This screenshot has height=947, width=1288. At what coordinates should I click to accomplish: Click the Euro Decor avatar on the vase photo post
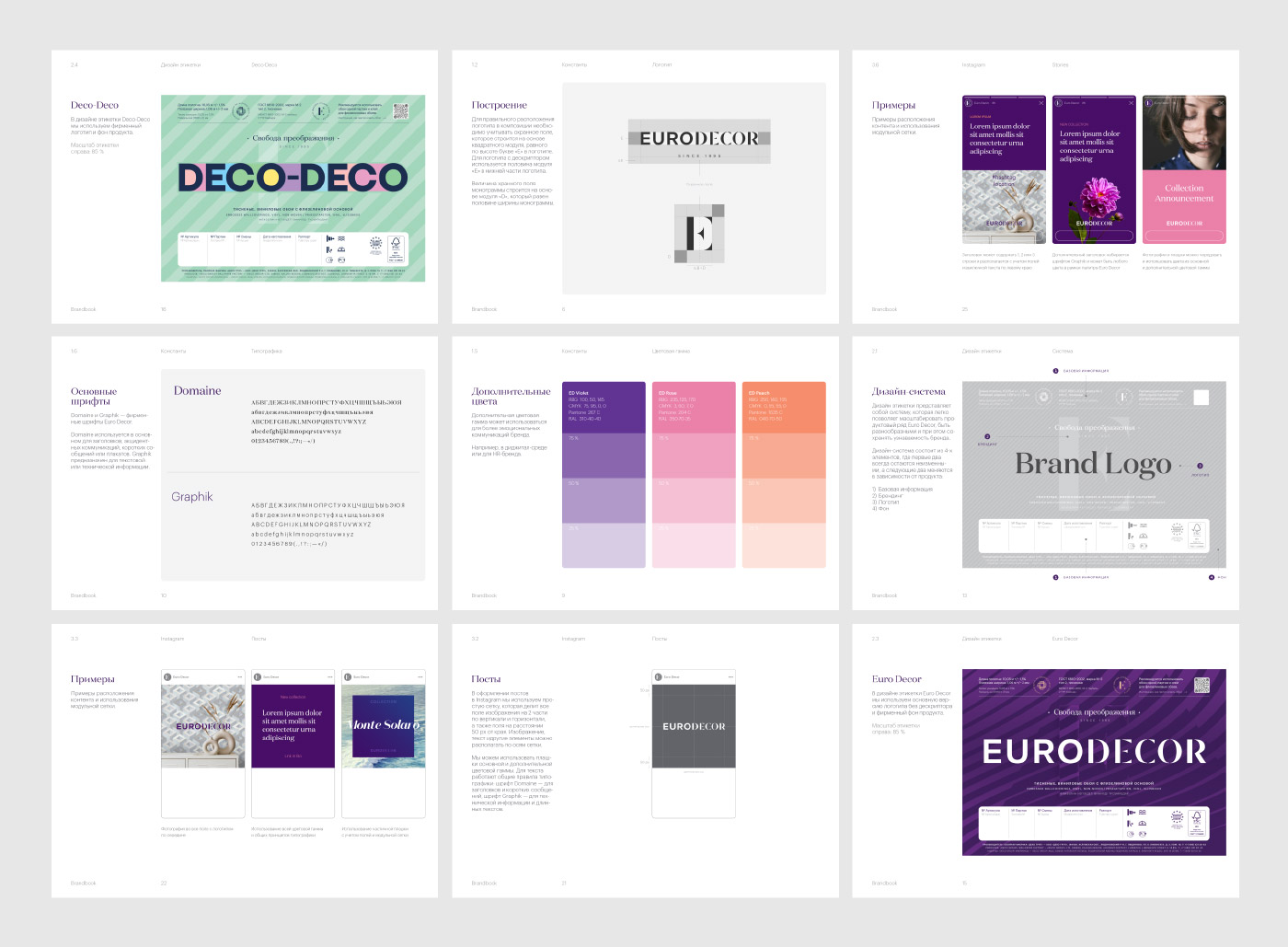pos(167,676)
